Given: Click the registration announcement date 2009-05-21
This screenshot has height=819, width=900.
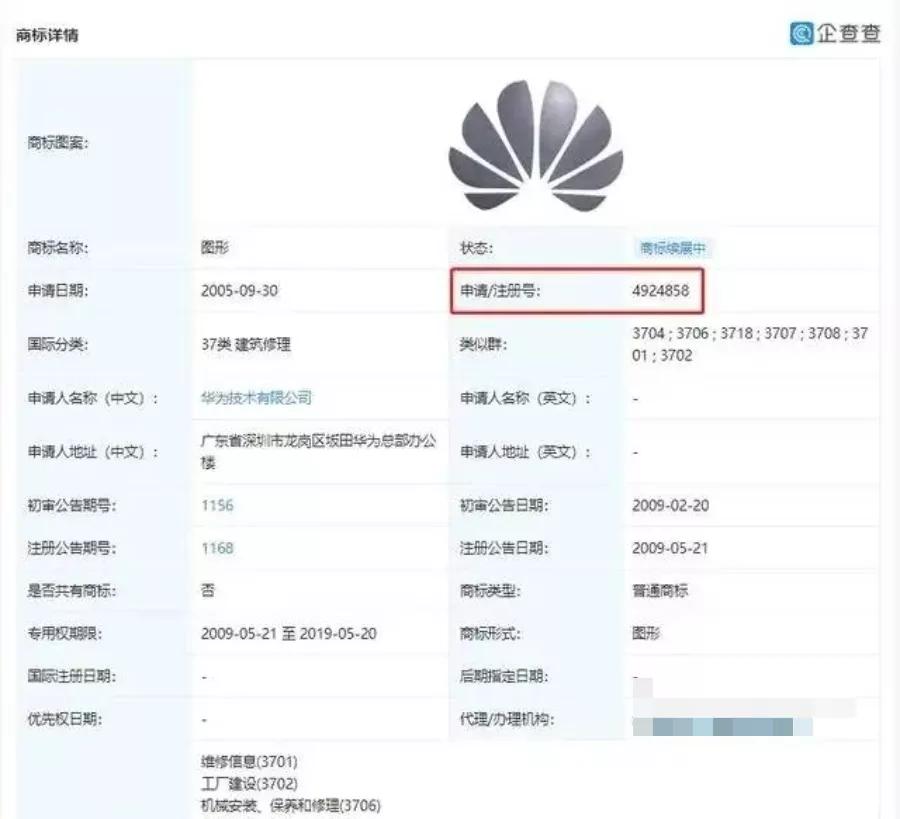Looking at the screenshot, I should [x=670, y=548].
